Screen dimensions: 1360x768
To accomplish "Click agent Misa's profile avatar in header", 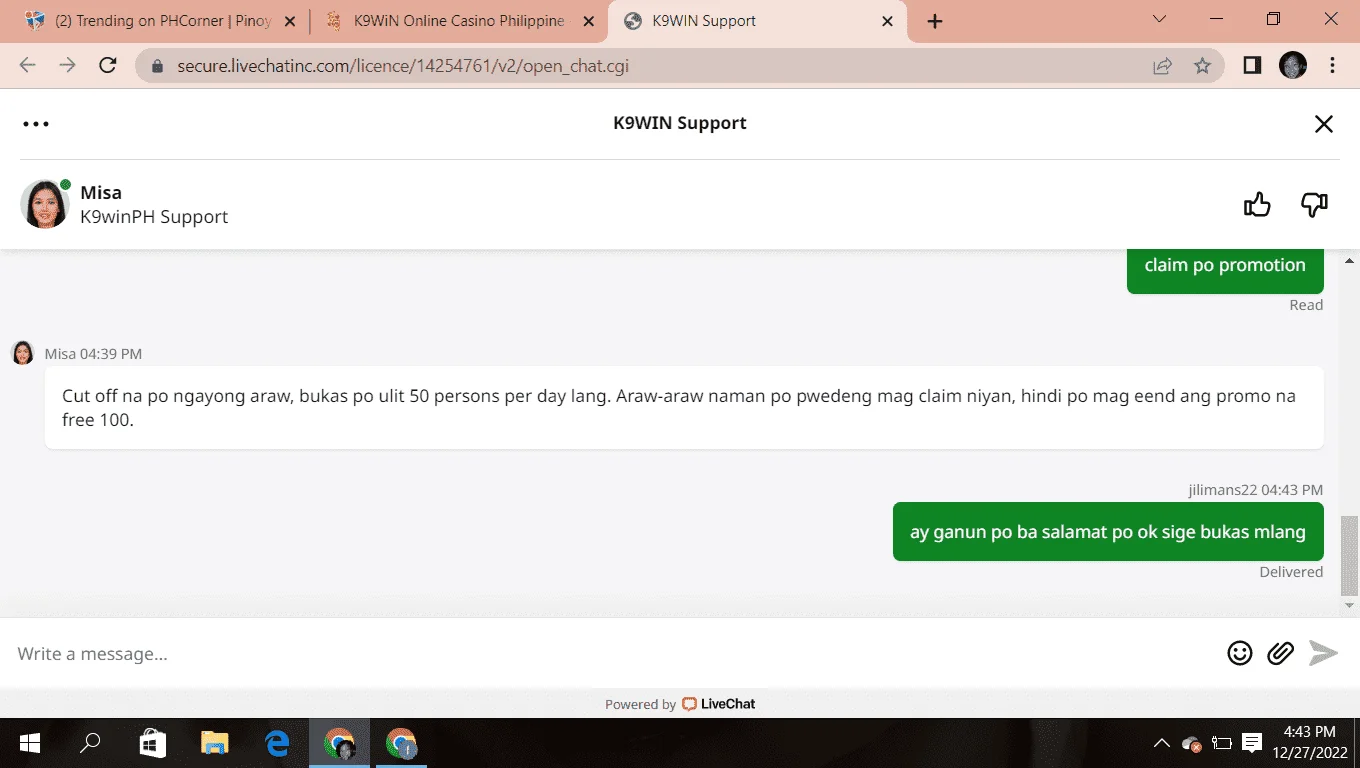I will click(x=45, y=204).
